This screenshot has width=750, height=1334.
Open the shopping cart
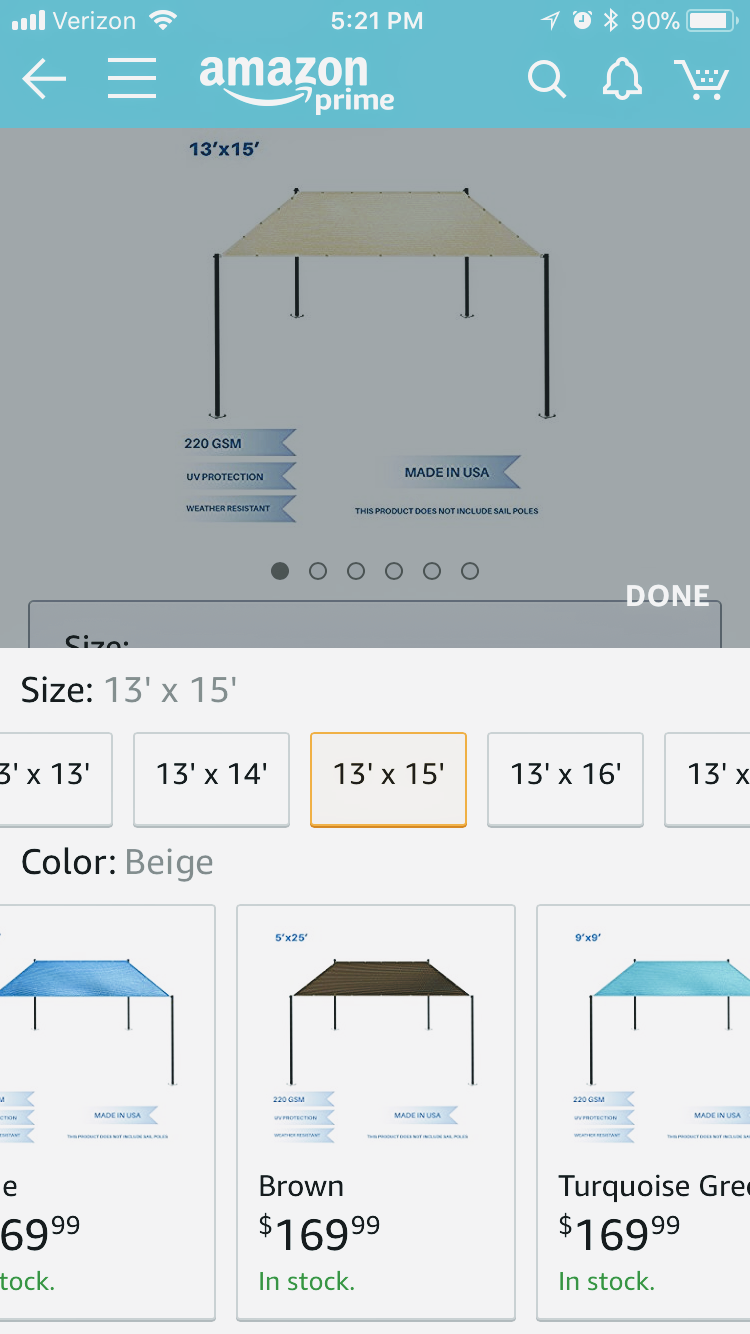(701, 80)
